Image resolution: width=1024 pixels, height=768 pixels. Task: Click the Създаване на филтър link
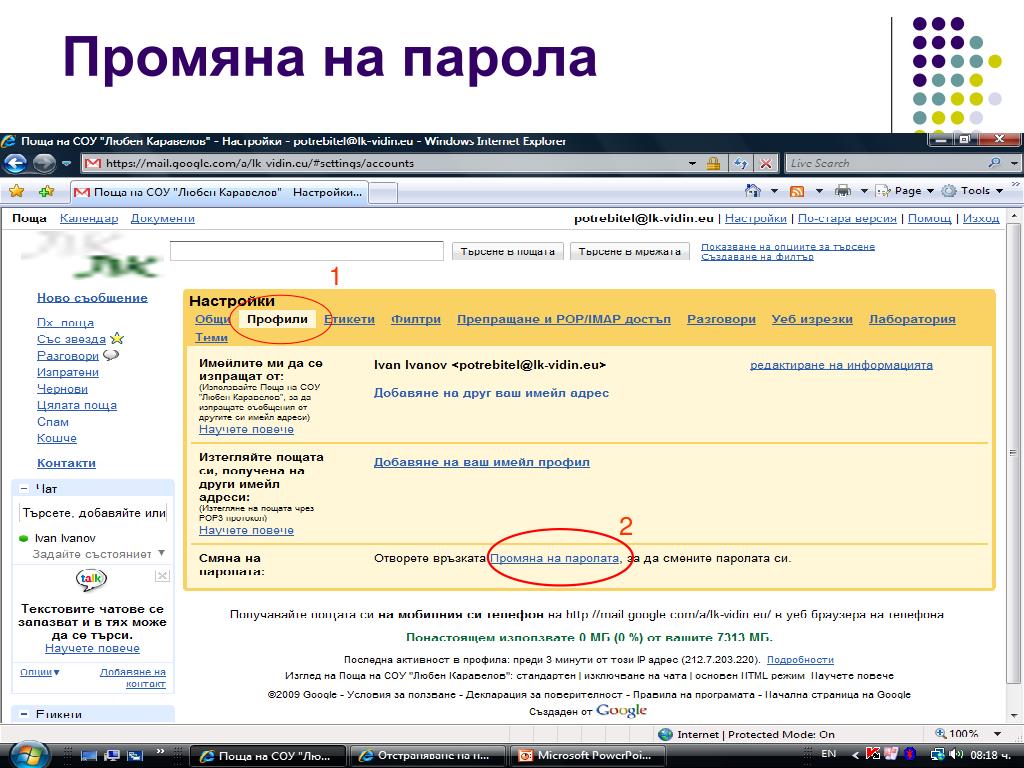(758, 257)
